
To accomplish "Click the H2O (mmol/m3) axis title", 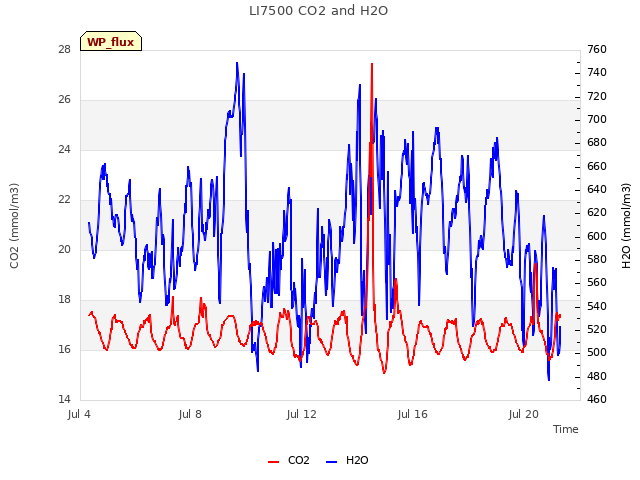I will coord(626,226).
